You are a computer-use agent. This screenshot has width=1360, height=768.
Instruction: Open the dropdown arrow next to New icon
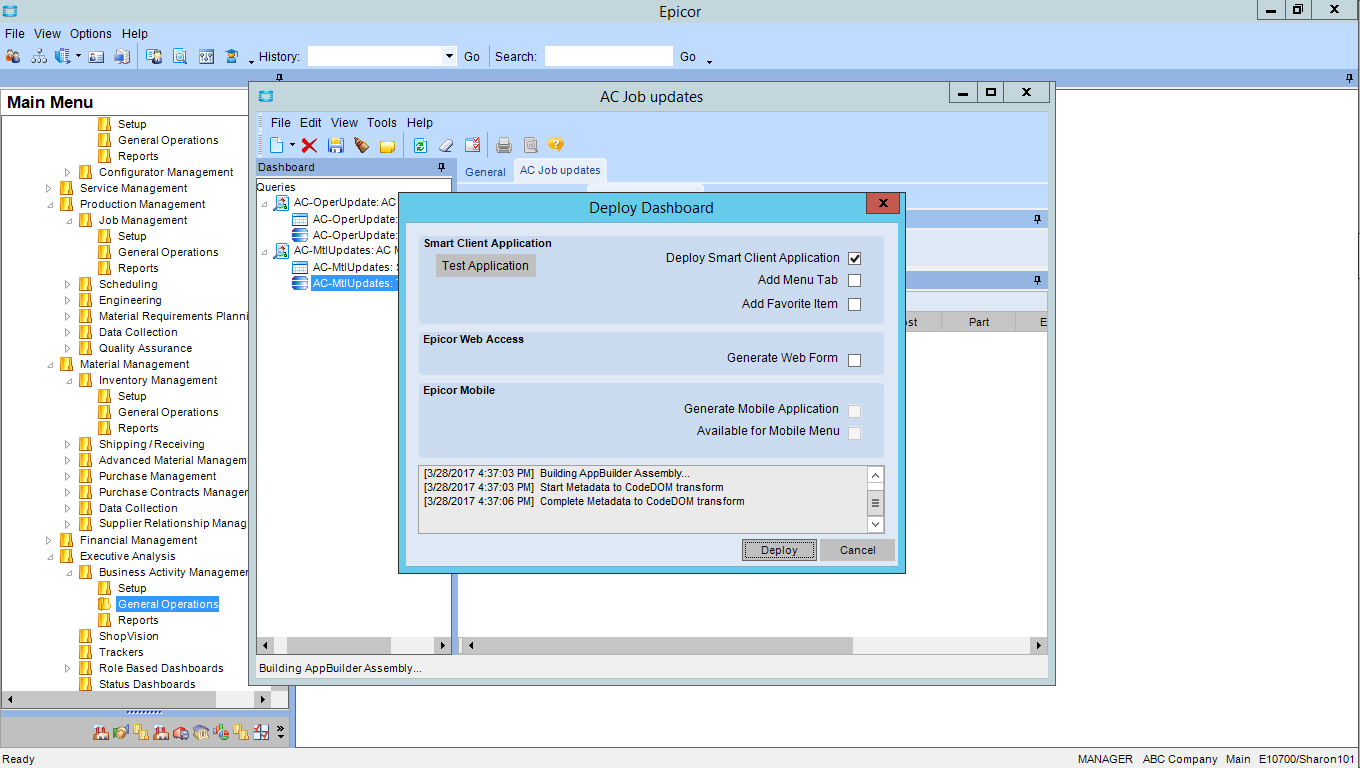pos(293,146)
